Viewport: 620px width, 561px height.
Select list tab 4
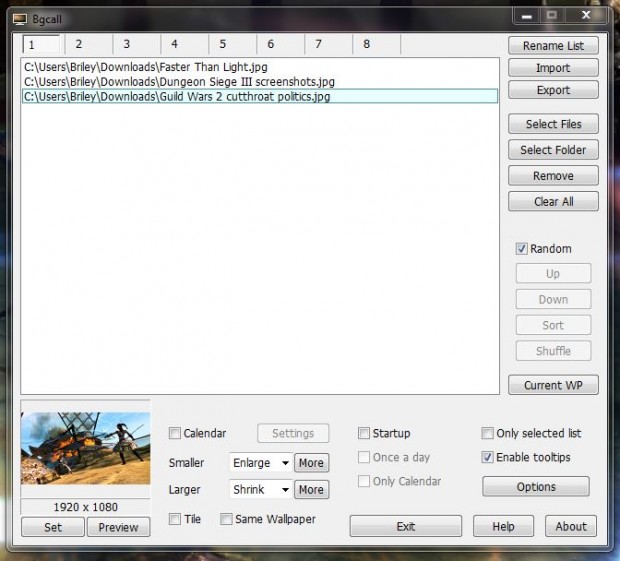(x=185, y=44)
